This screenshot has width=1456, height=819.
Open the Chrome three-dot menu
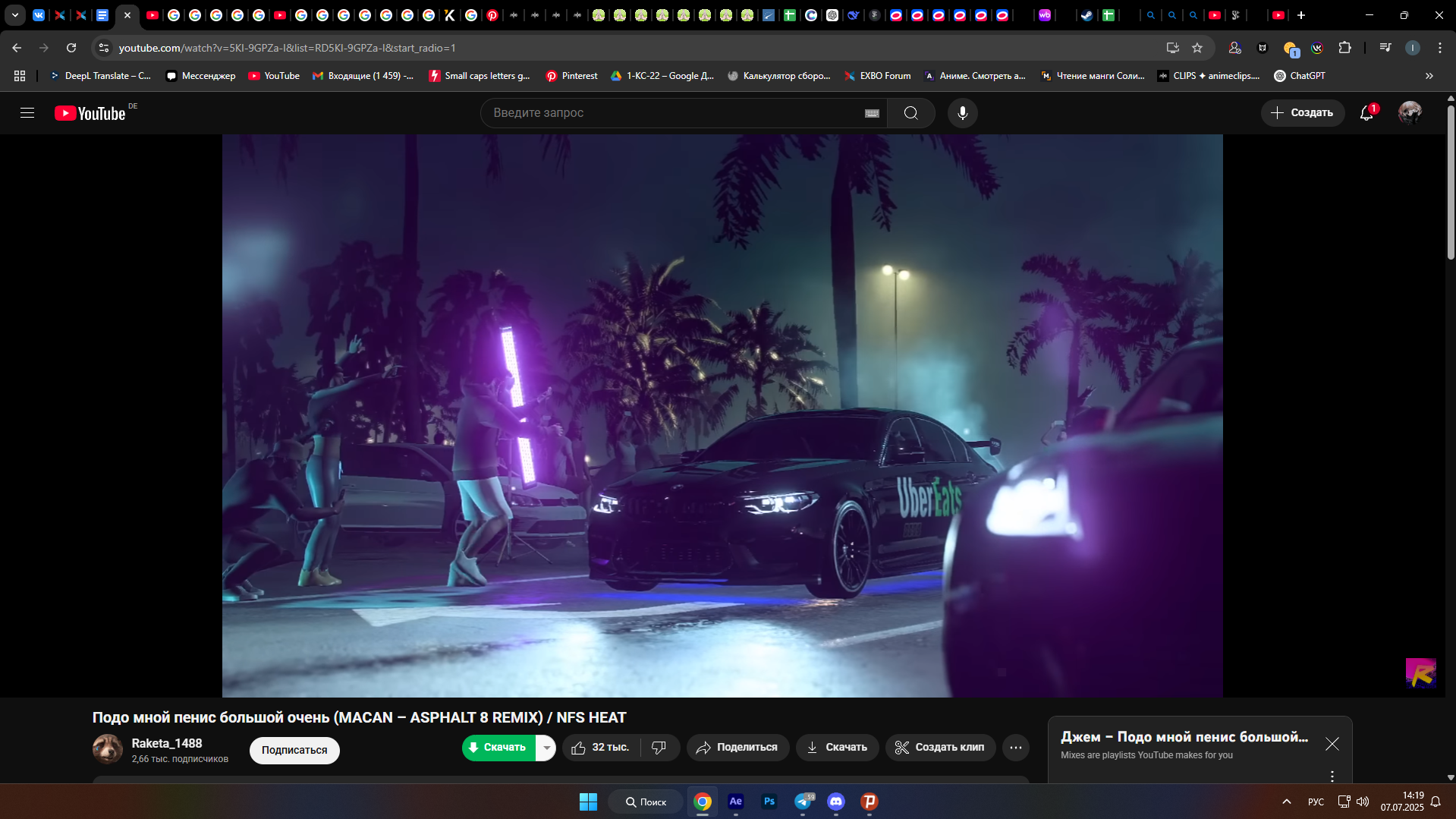(1440, 48)
